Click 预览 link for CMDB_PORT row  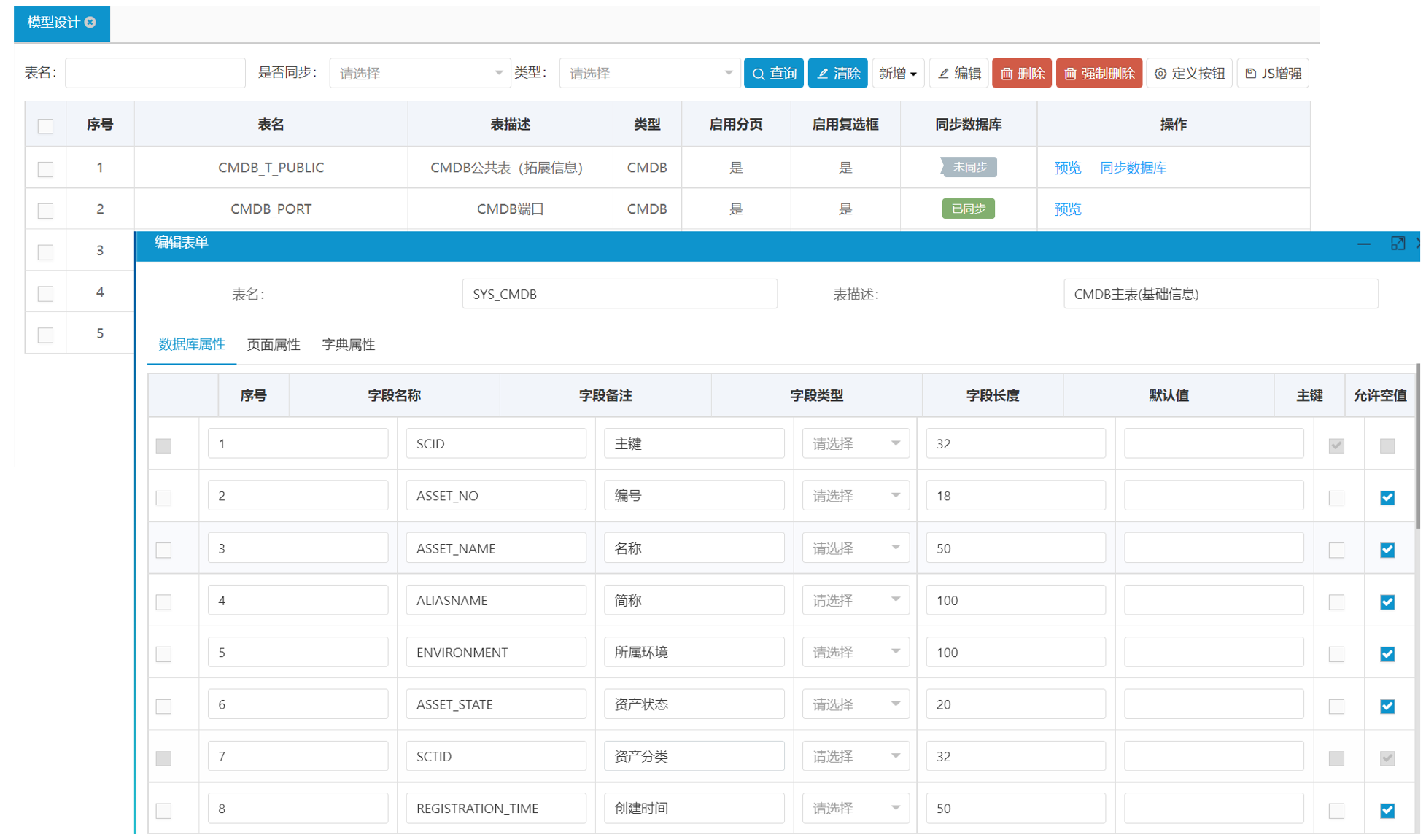(x=1067, y=210)
